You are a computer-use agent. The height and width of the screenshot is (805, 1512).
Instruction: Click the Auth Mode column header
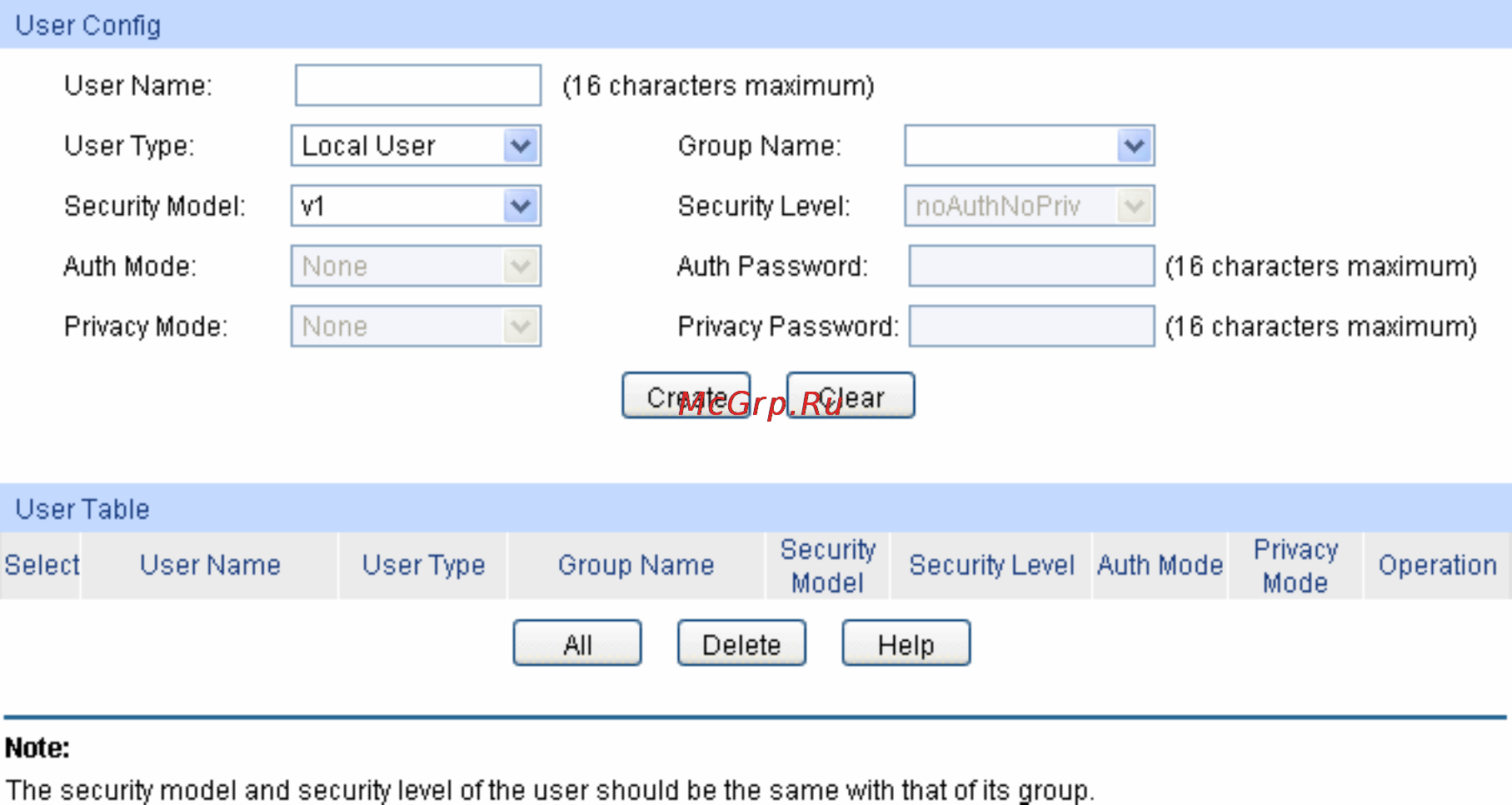(1160, 566)
